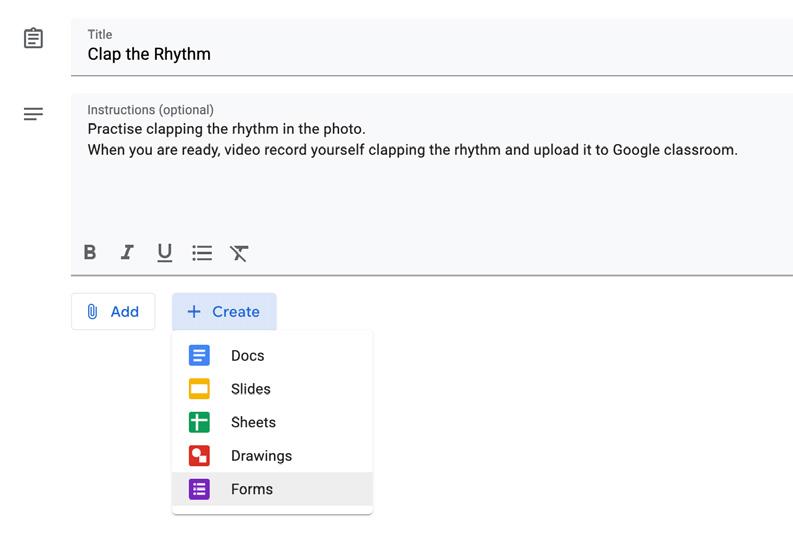The width and height of the screenshot is (793, 552).
Task: Select Drawings menu entry
Action: (273, 455)
